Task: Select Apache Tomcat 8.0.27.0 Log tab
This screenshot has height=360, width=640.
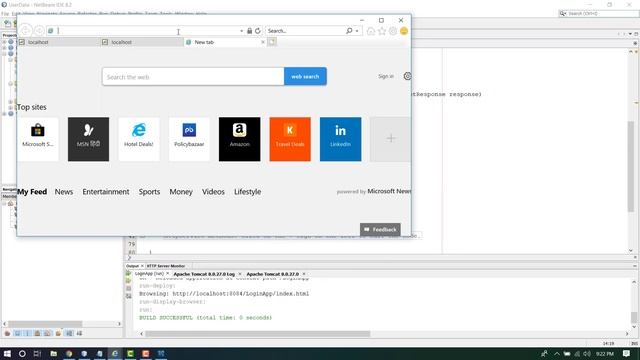Action: coord(204,274)
